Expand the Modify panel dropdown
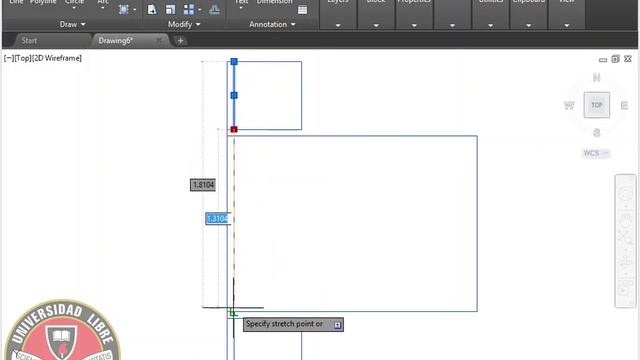Image resolution: width=640 pixels, height=360 pixels. (184, 24)
